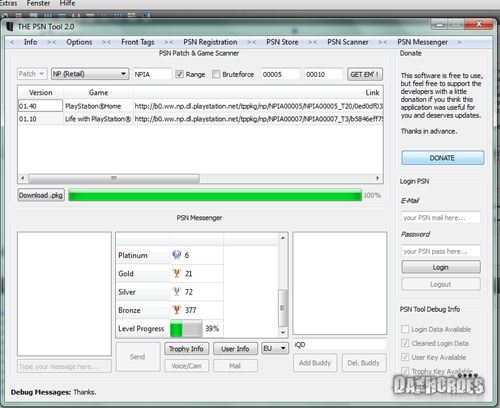Open the PSN Store tab
This screenshot has height=408, width=500.
click(x=282, y=42)
